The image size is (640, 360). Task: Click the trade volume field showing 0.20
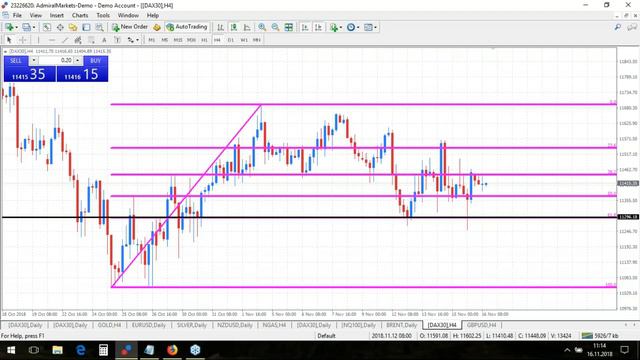click(56, 60)
